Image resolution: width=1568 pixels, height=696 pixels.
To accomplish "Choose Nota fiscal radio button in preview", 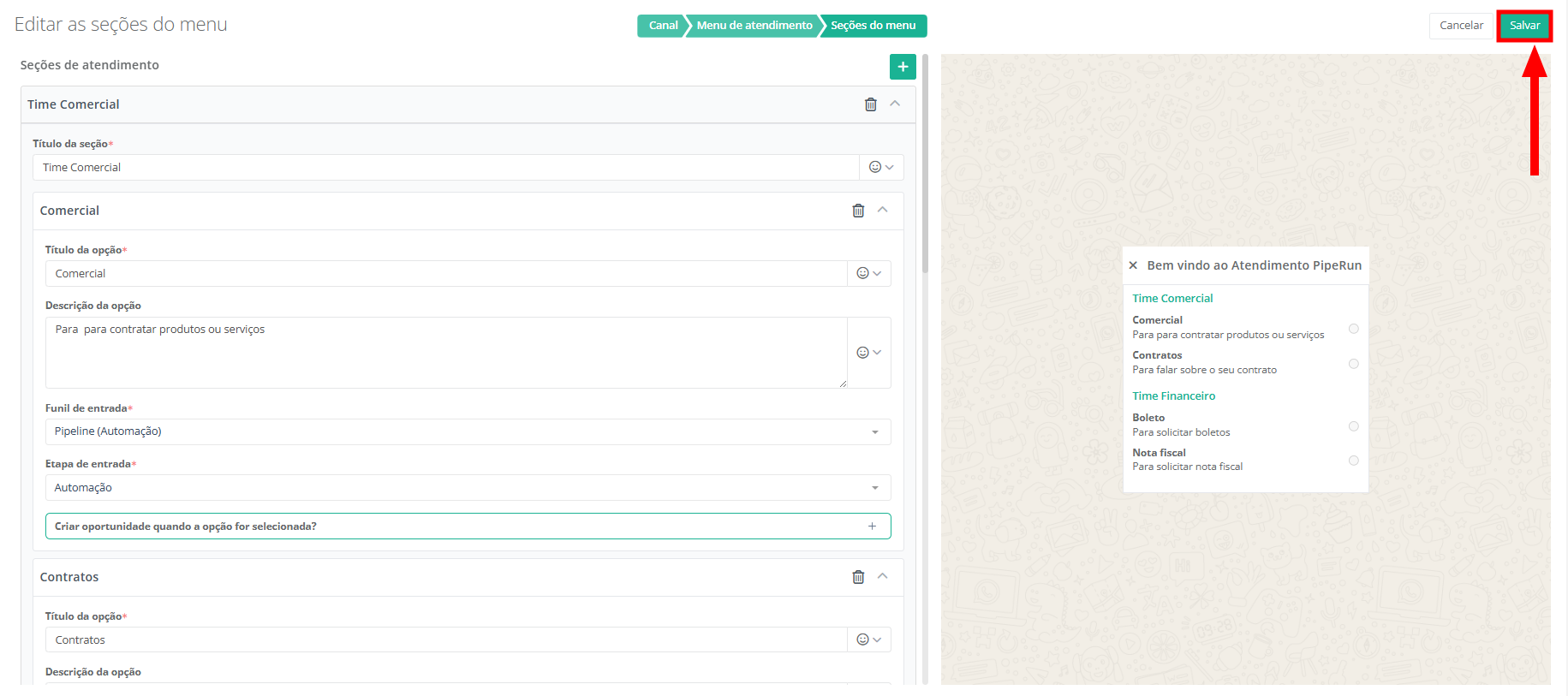I will coord(1353,461).
